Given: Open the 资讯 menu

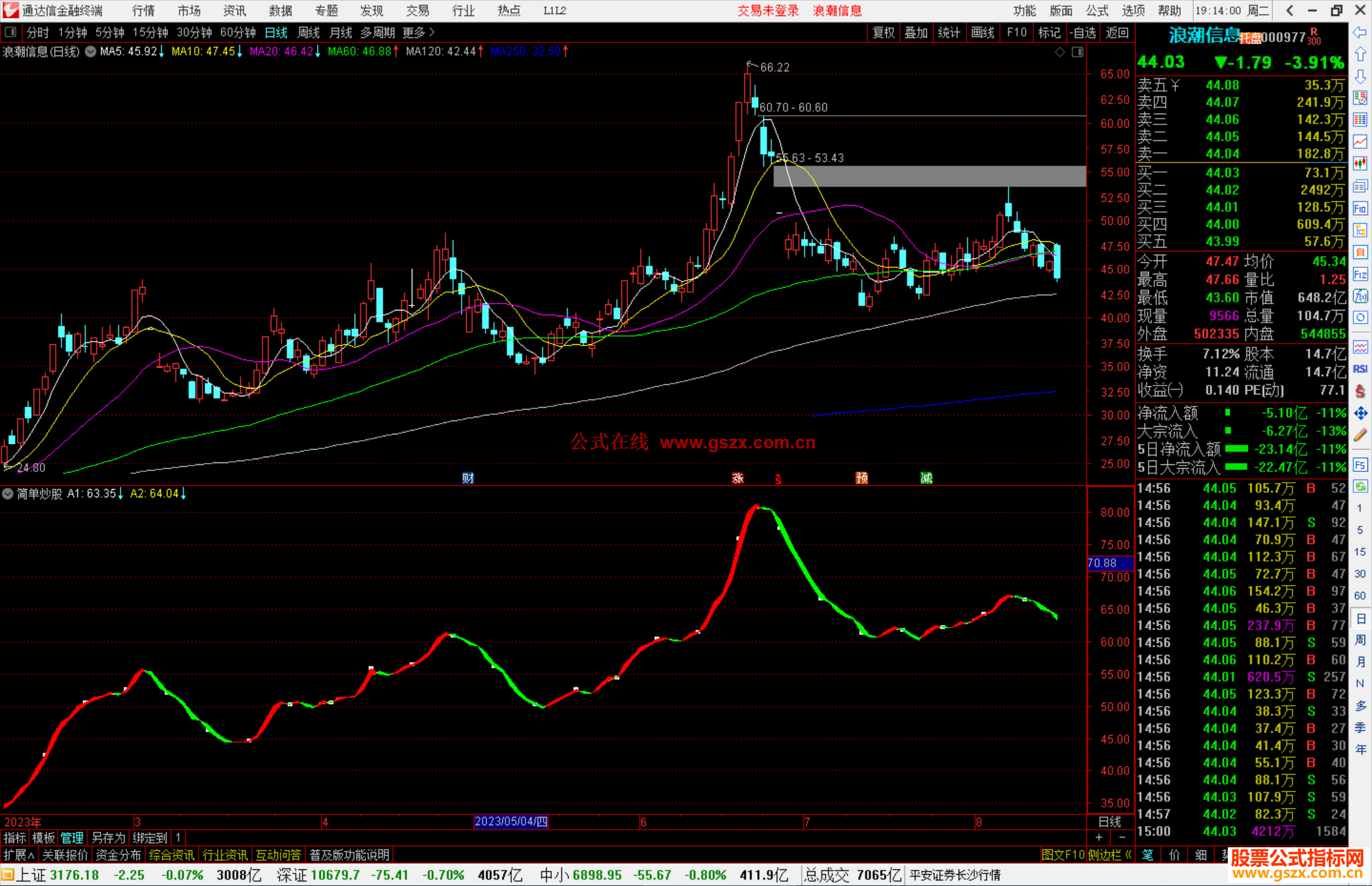Looking at the screenshot, I should [x=234, y=10].
